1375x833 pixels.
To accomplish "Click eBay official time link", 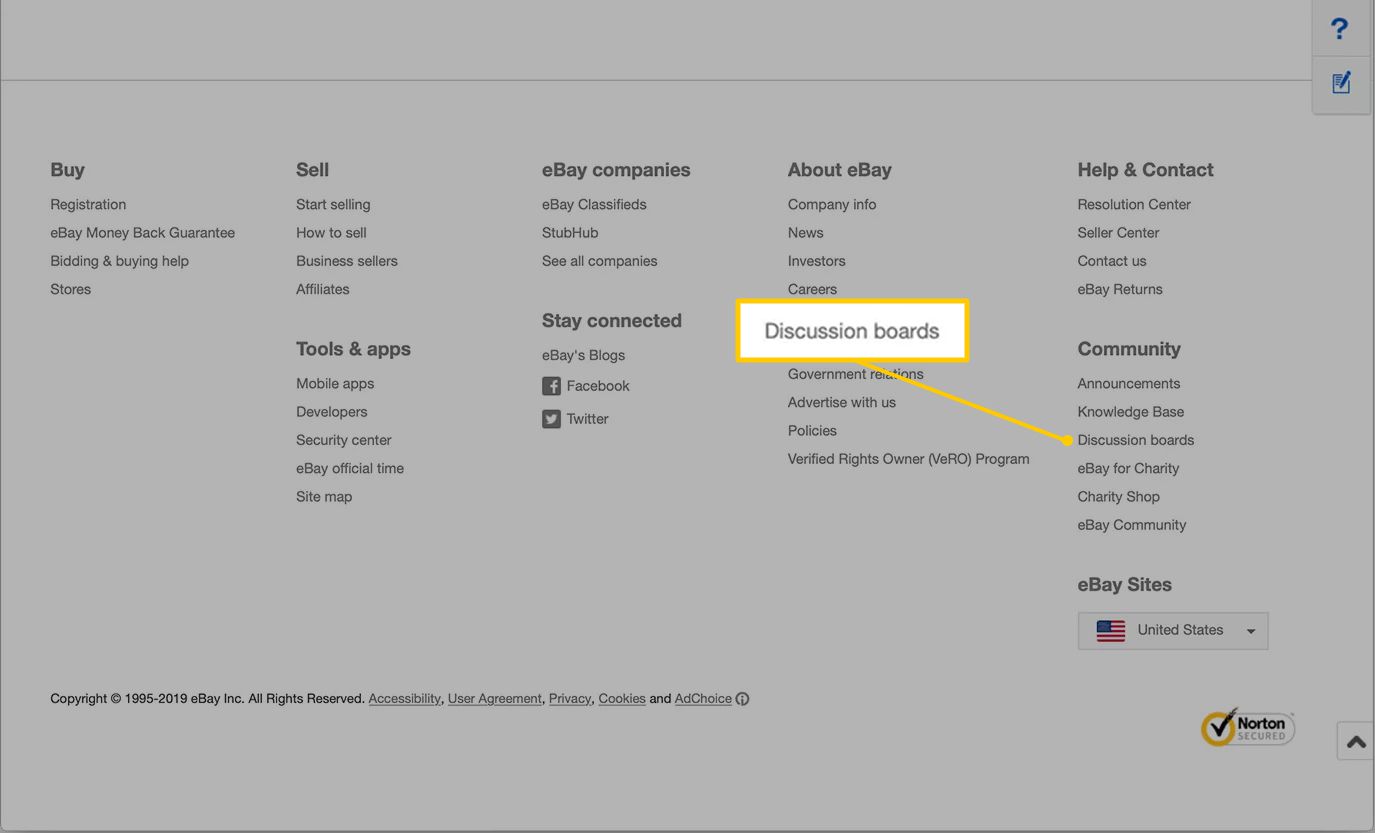I will tap(350, 468).
